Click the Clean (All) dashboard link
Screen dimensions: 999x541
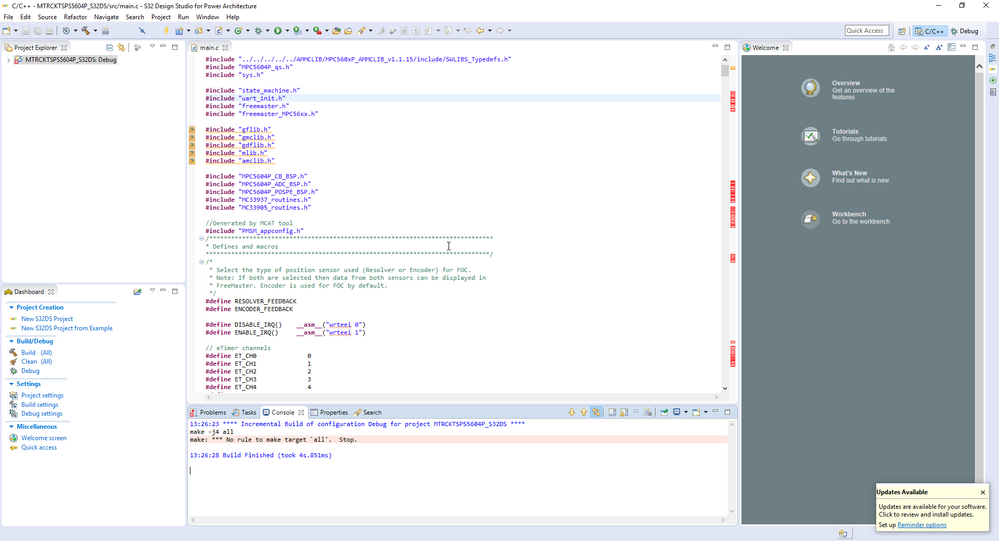pyautogui.click(x=36, y=361)
